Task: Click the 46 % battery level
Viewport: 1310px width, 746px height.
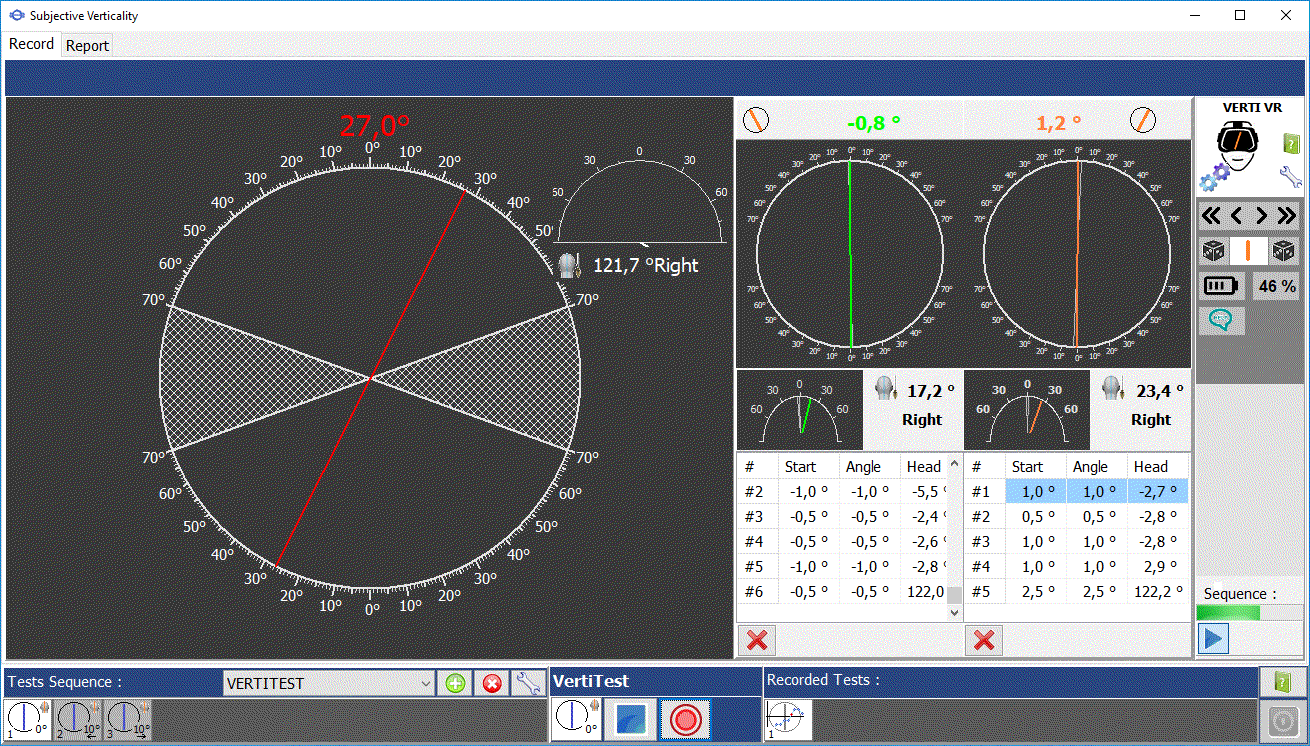Action: [1276, 286]
